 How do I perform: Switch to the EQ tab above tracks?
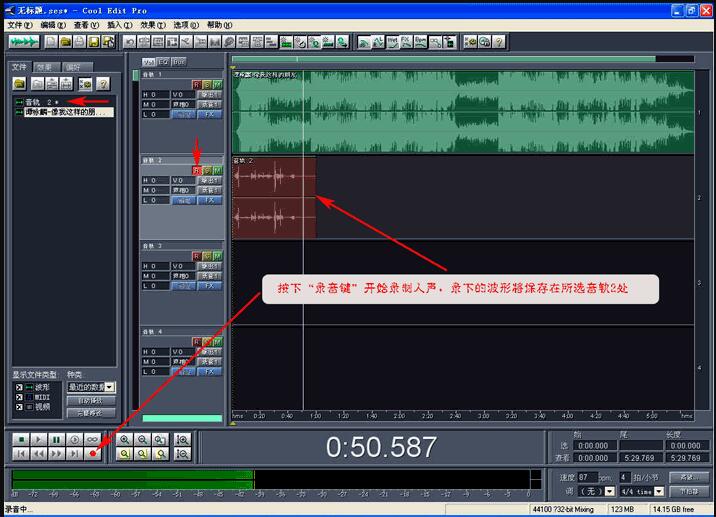click(x=163, y=62)
